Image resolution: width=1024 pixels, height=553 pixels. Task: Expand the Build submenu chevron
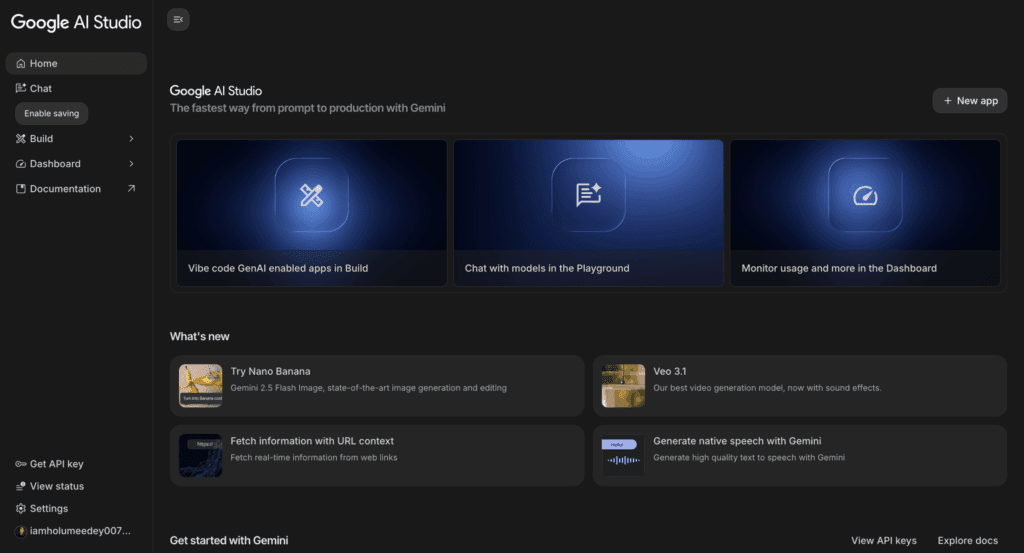[x=131, y=139]
